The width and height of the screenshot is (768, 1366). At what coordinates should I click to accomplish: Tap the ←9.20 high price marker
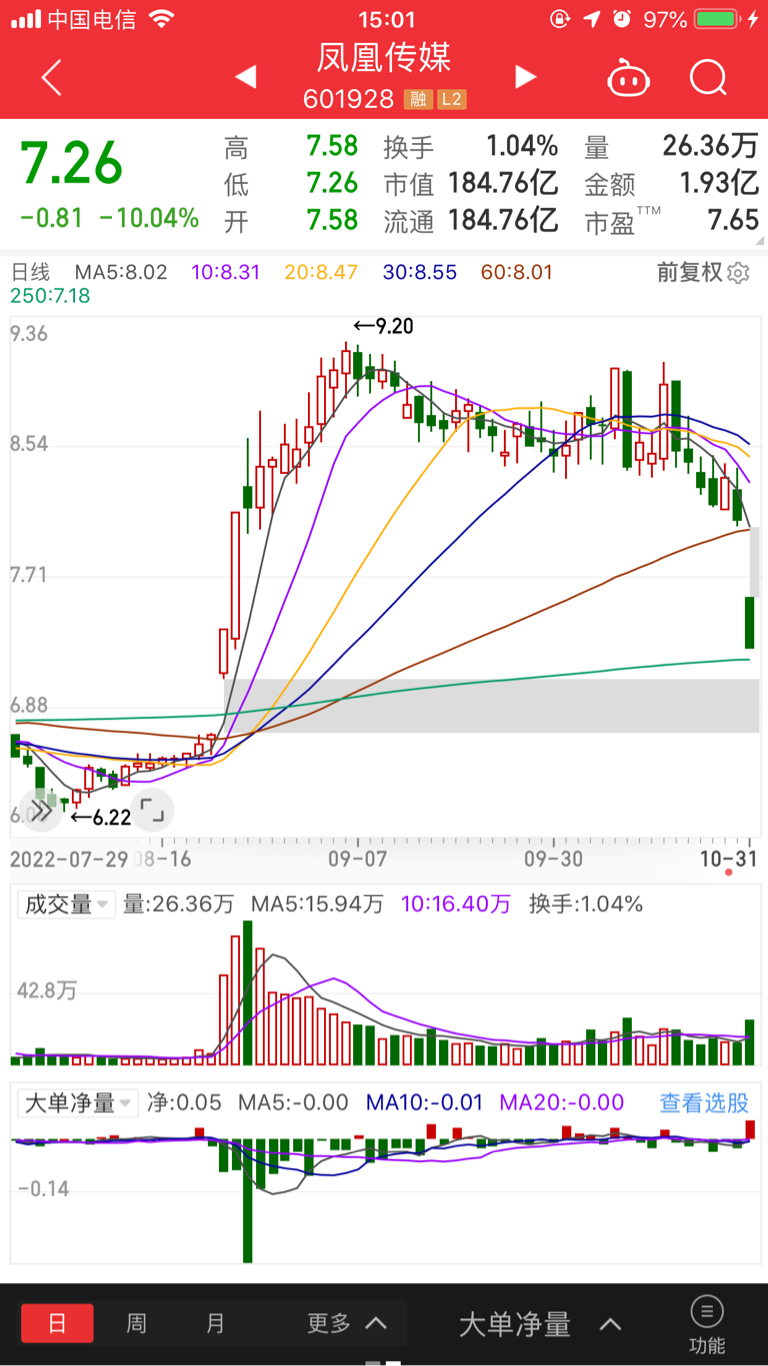tap(383, 325)
